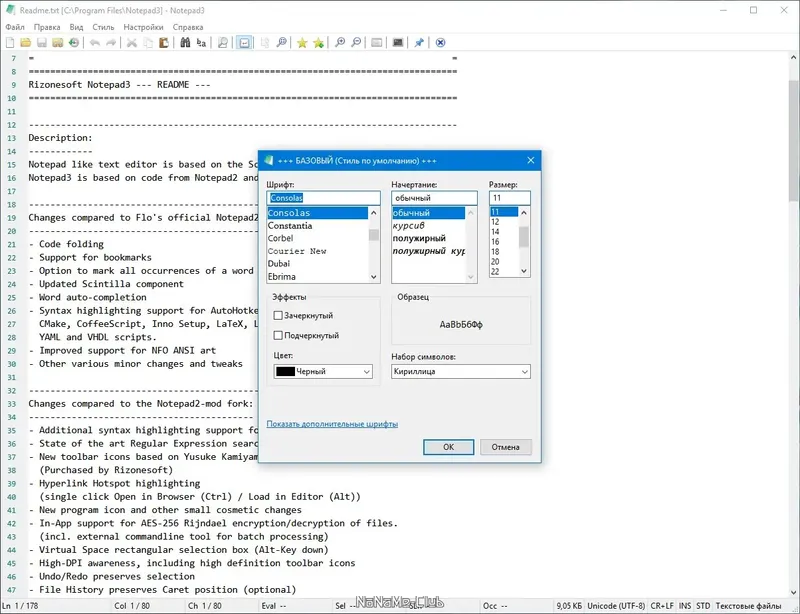Viewport: 800px width, 614px height.
Task: Open Find with the binoculars icon
Action: click(185, 43)
